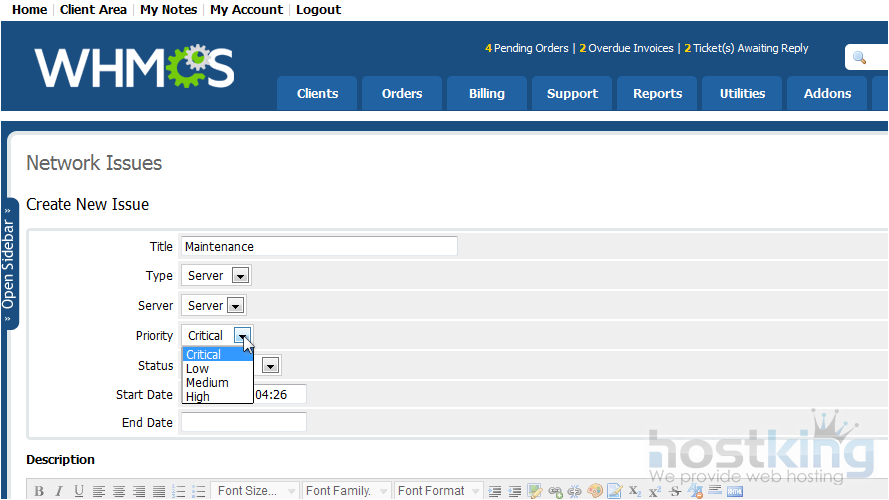Select Medium from the Priority list

(x=207, y=383)
